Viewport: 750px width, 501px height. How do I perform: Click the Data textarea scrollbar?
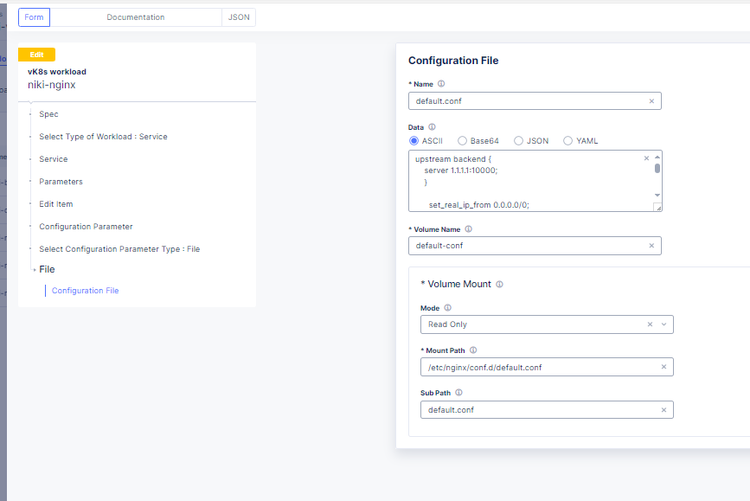(x=657, y=168)
